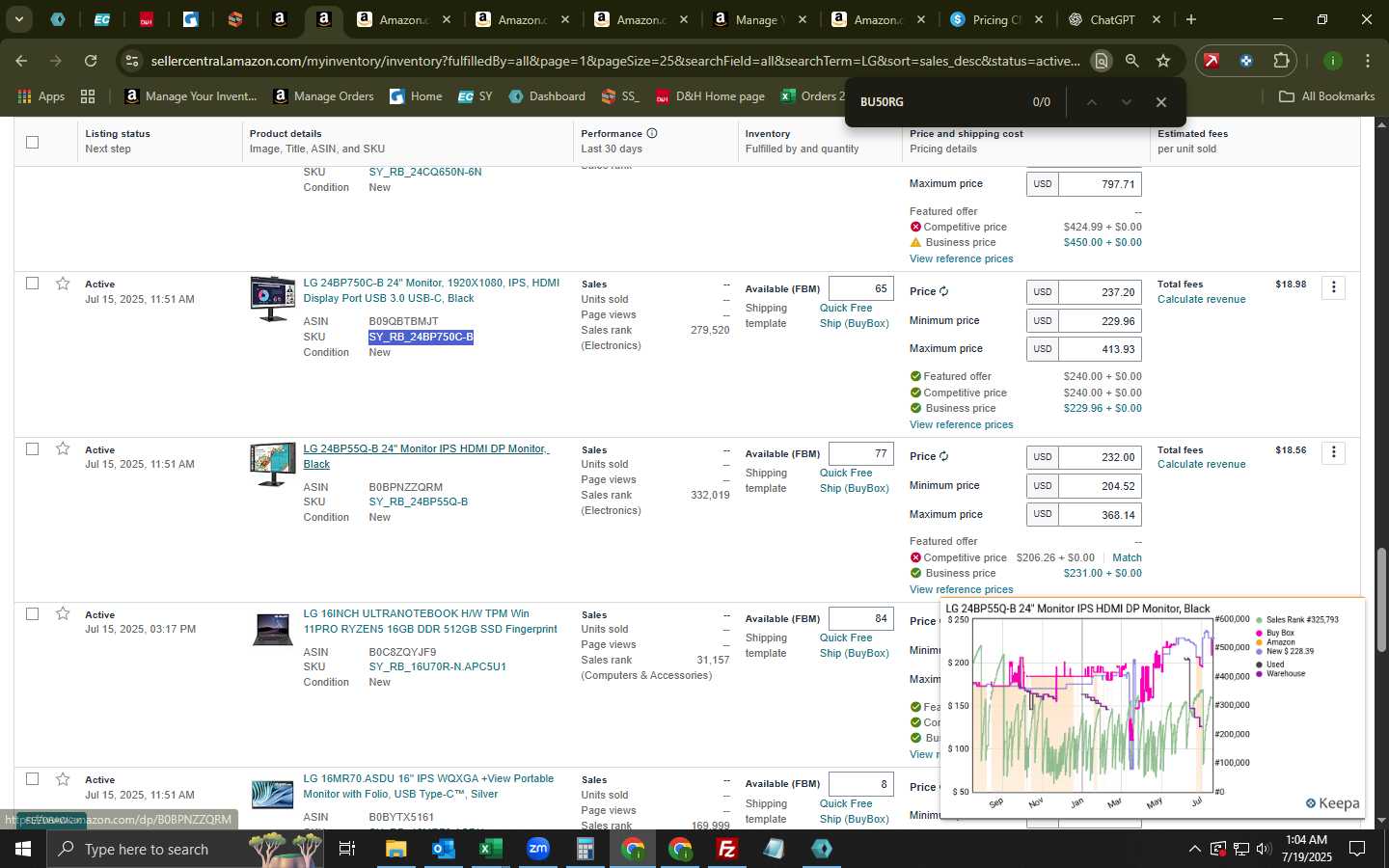This screenshot has height=868, width=1389.
Task: Edit available quantity field showing 65
Action: [x=861, y=288]
